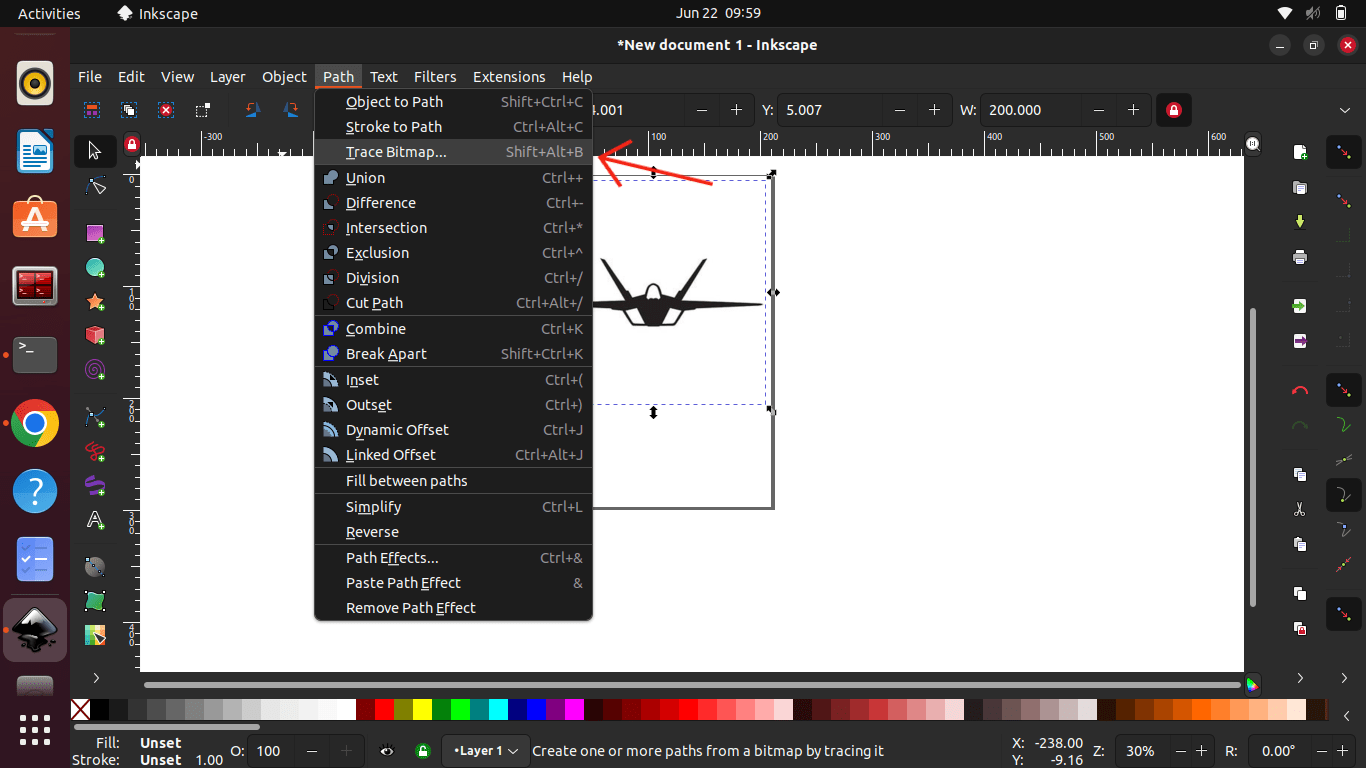Pick the yellow swatch in palette

pos(422,710)
